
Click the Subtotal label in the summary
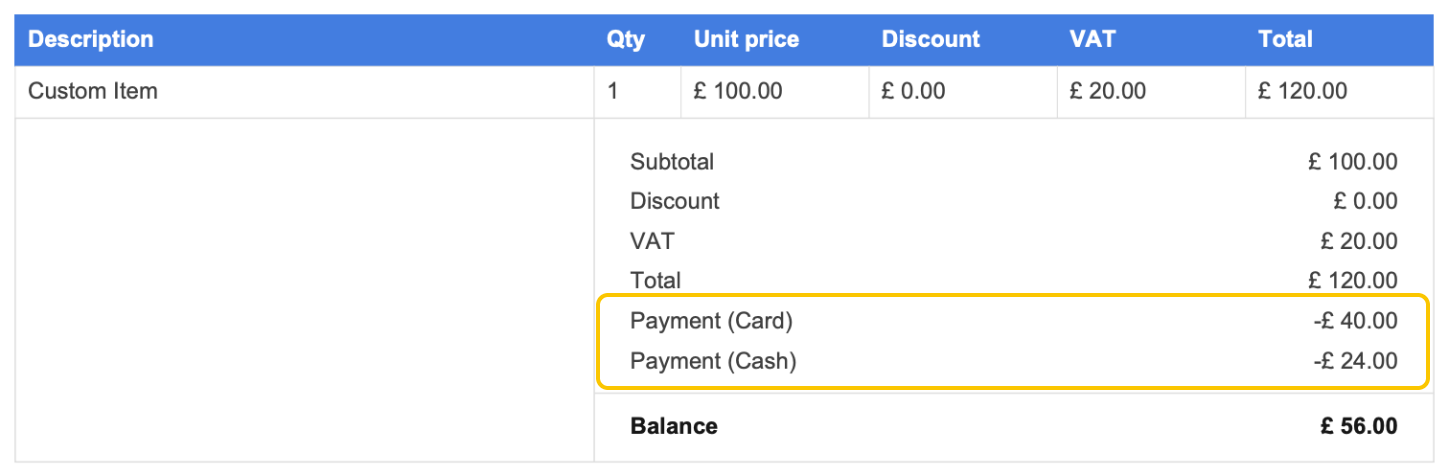(672, 162)
